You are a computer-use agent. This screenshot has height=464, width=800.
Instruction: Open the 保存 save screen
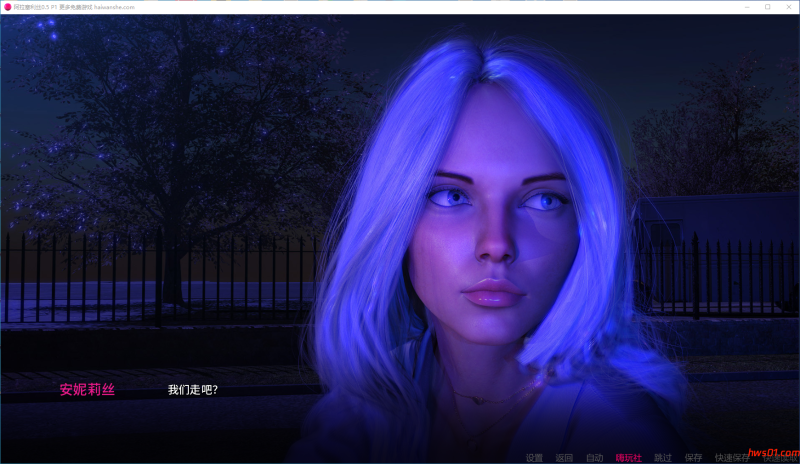pos(694,458)
